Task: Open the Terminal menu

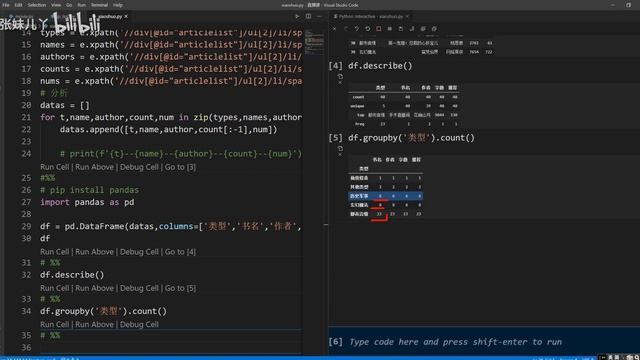Action: (99, 5)
